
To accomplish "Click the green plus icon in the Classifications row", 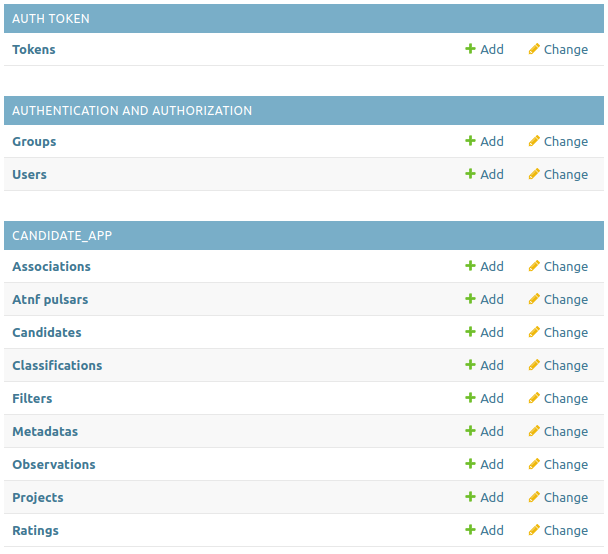I will pos(470,364).
